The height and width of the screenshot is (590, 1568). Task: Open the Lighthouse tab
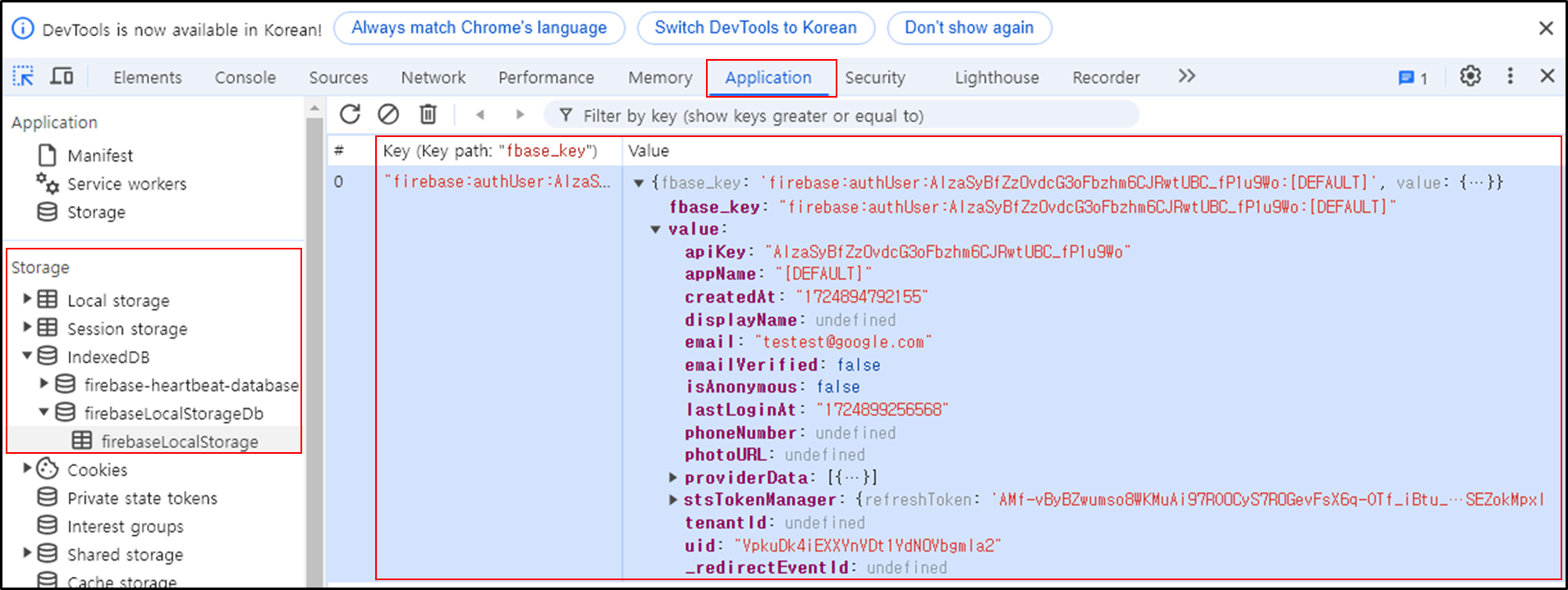[997, 77]
